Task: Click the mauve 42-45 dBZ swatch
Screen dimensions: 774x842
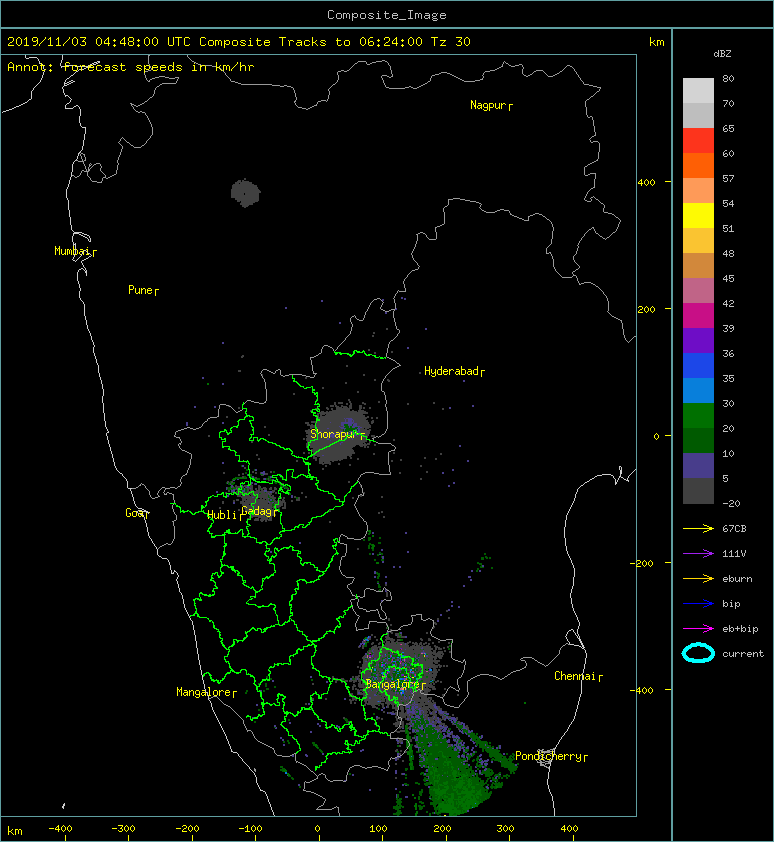Action: pos(698,291)
